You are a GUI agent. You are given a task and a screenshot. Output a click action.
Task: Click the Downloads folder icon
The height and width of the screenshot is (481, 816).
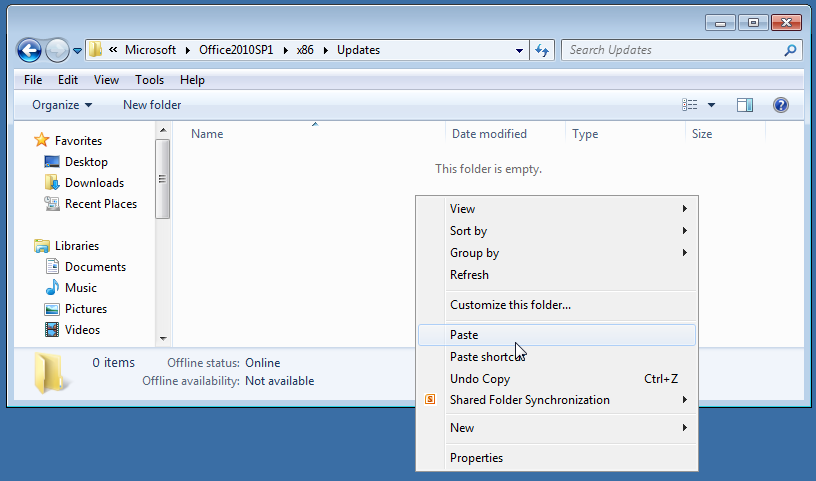pos(52,182)
